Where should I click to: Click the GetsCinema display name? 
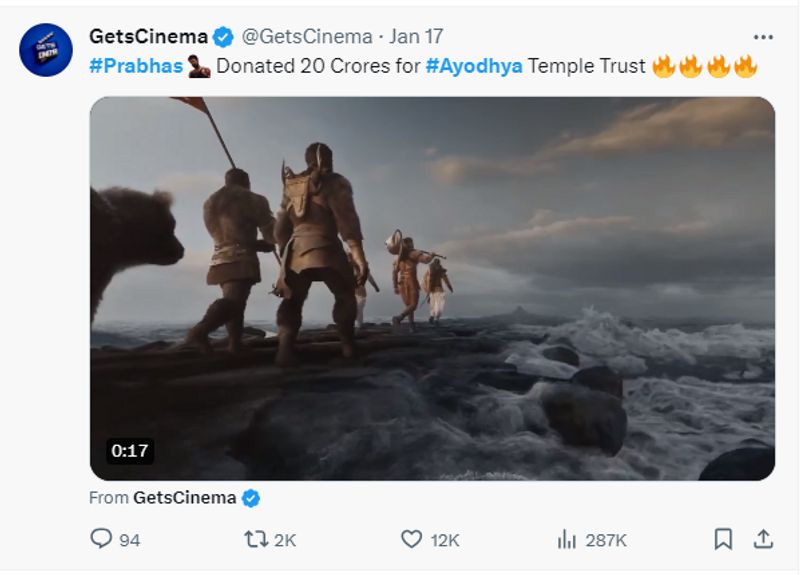[x=148, y=37]
